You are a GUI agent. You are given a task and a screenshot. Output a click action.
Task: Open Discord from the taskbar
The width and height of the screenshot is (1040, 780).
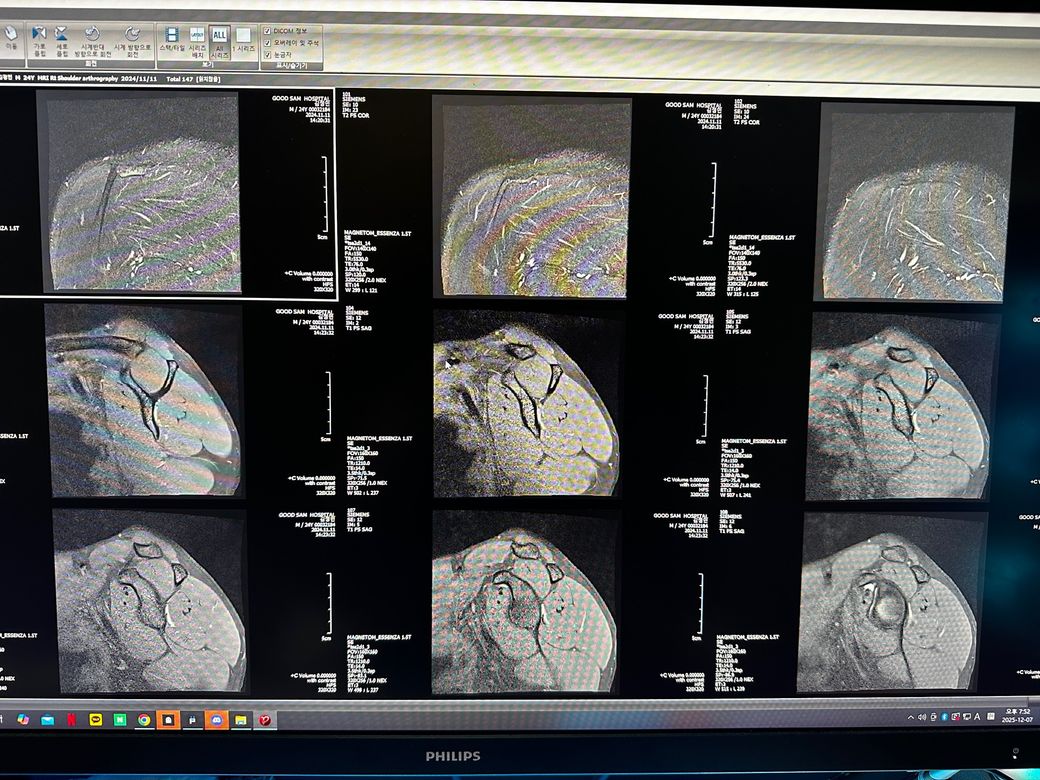[x=216, y=719]
